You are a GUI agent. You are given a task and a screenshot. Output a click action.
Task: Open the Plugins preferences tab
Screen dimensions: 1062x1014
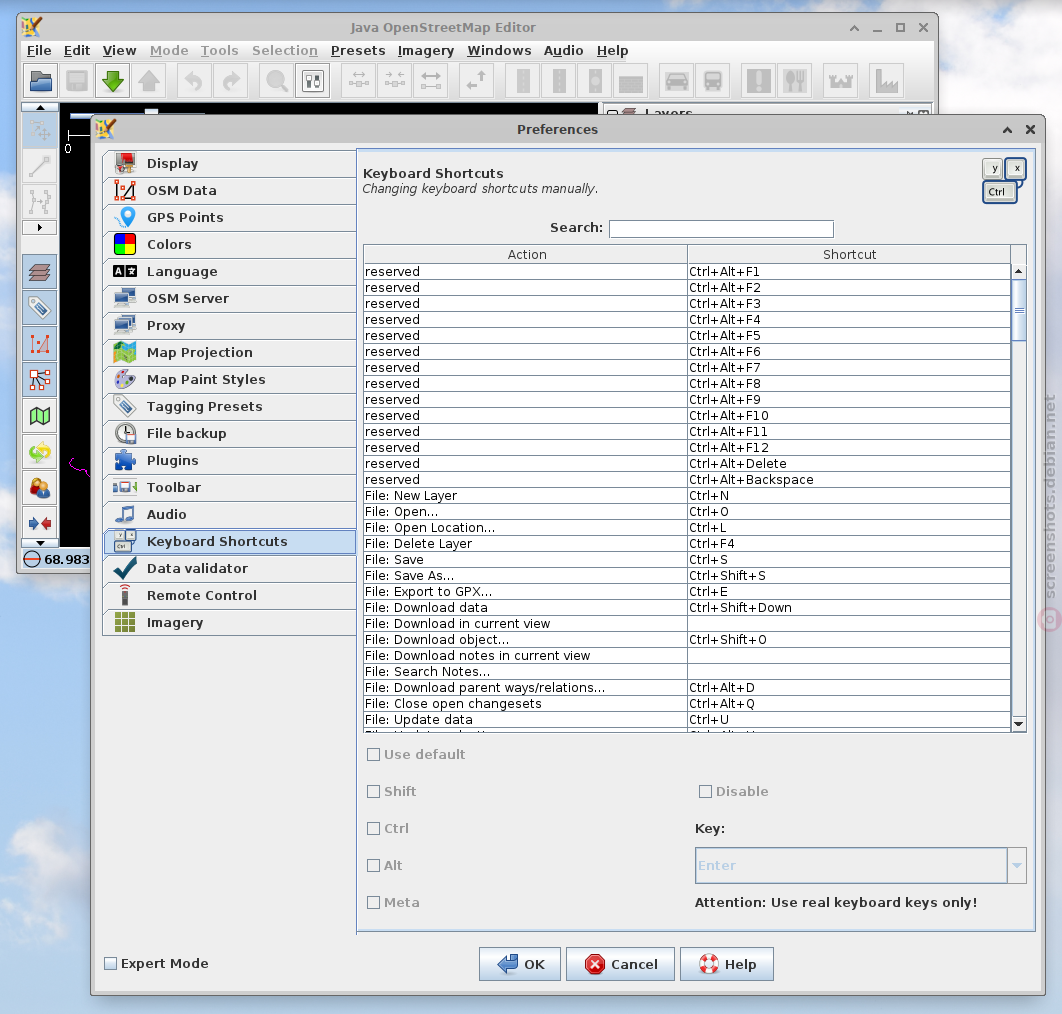pos(230,461)
